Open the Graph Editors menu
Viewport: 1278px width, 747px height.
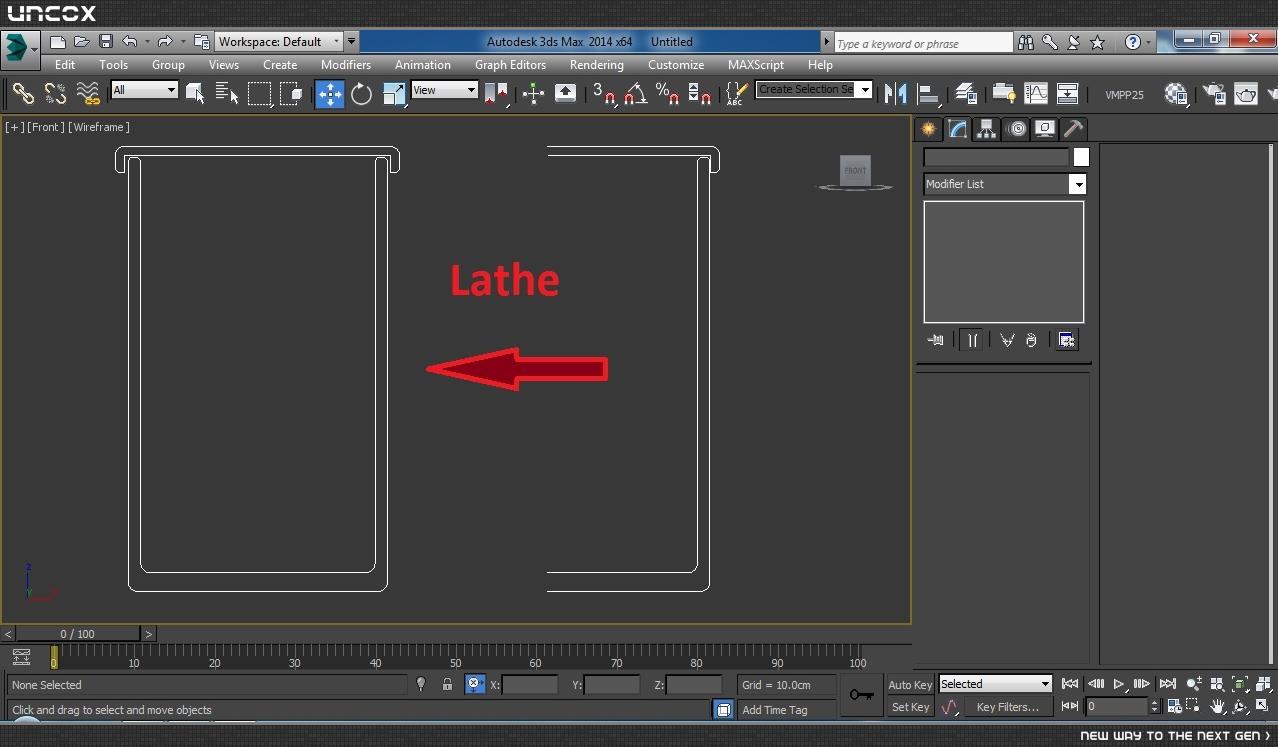510,64
